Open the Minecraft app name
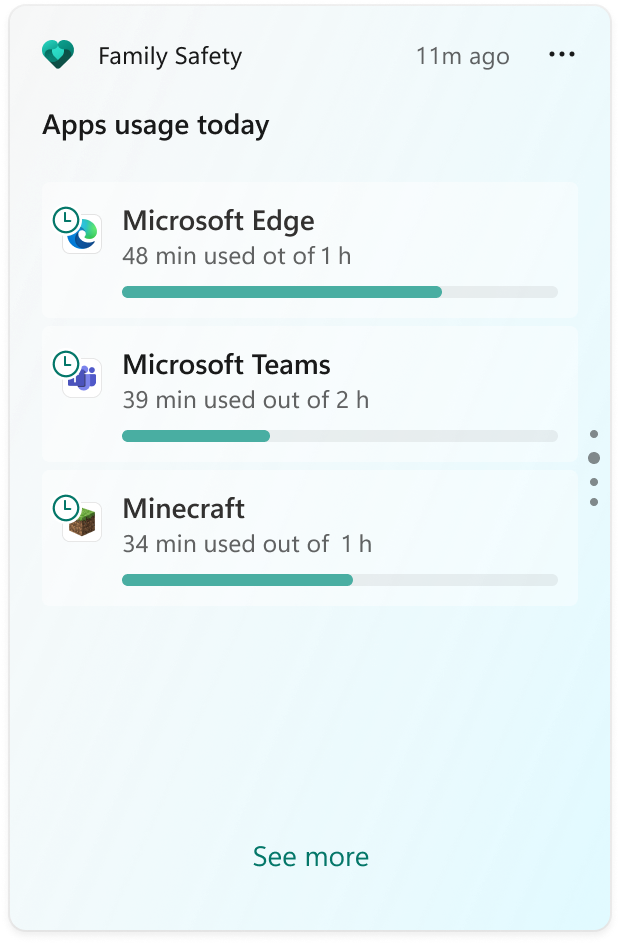The width and height of the screenshot is (620, 944). (184, 509)
